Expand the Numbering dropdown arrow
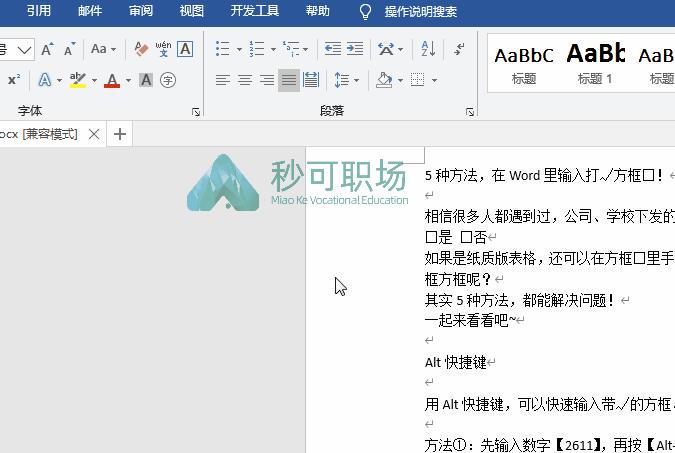 pyautogui.click(x=273, y=50)
